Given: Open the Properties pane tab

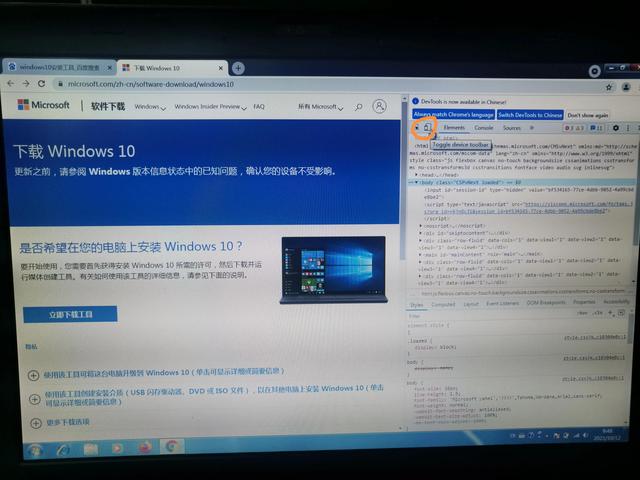Looking at the screenshot, I should [x=584, y=302].
